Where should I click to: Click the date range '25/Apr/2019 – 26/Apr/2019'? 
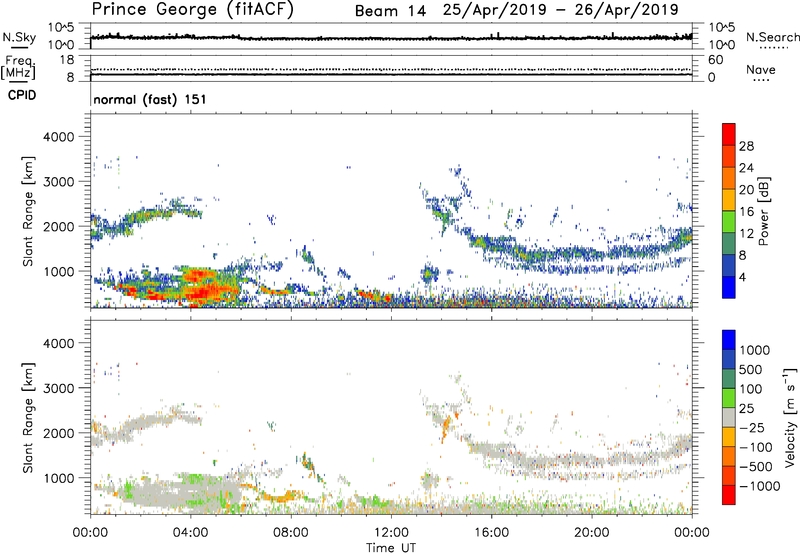click(x=561, y=10)
